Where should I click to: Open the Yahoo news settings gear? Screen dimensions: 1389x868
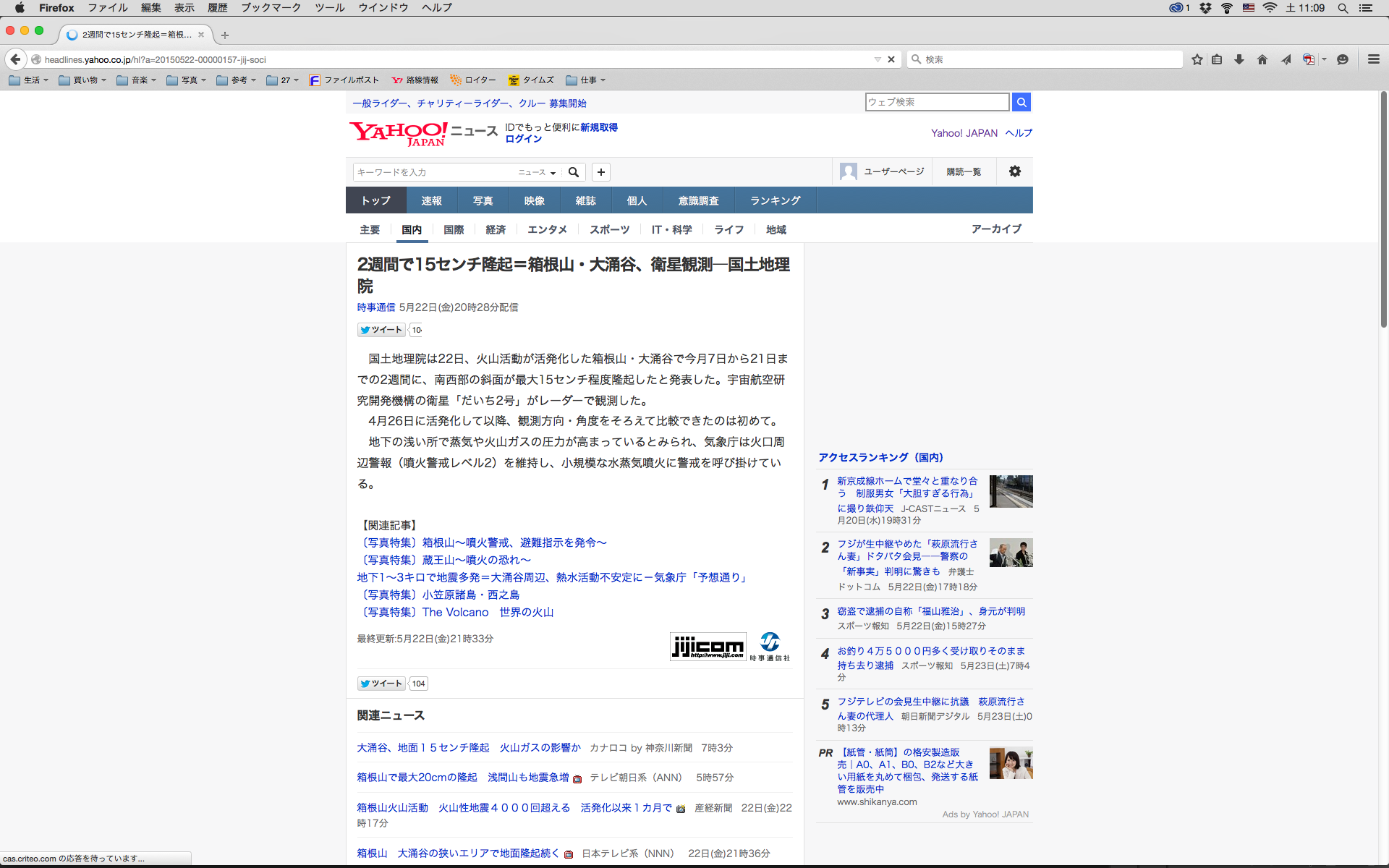1015,171
